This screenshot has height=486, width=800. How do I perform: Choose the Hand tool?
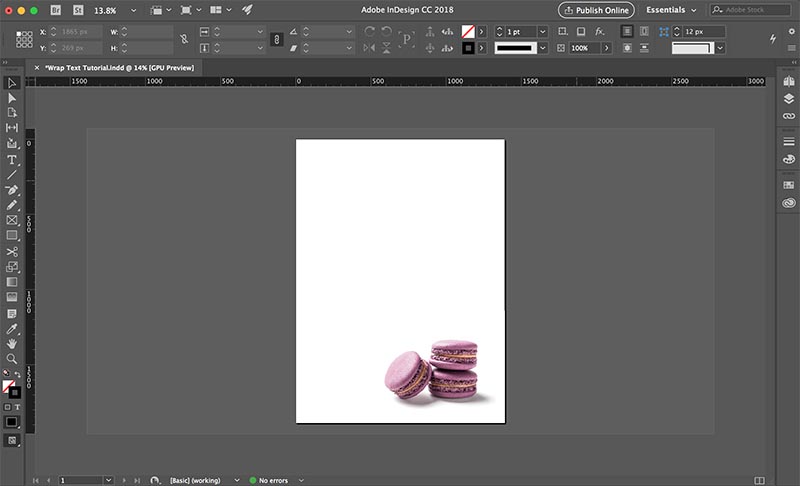[x=12, y=343]
